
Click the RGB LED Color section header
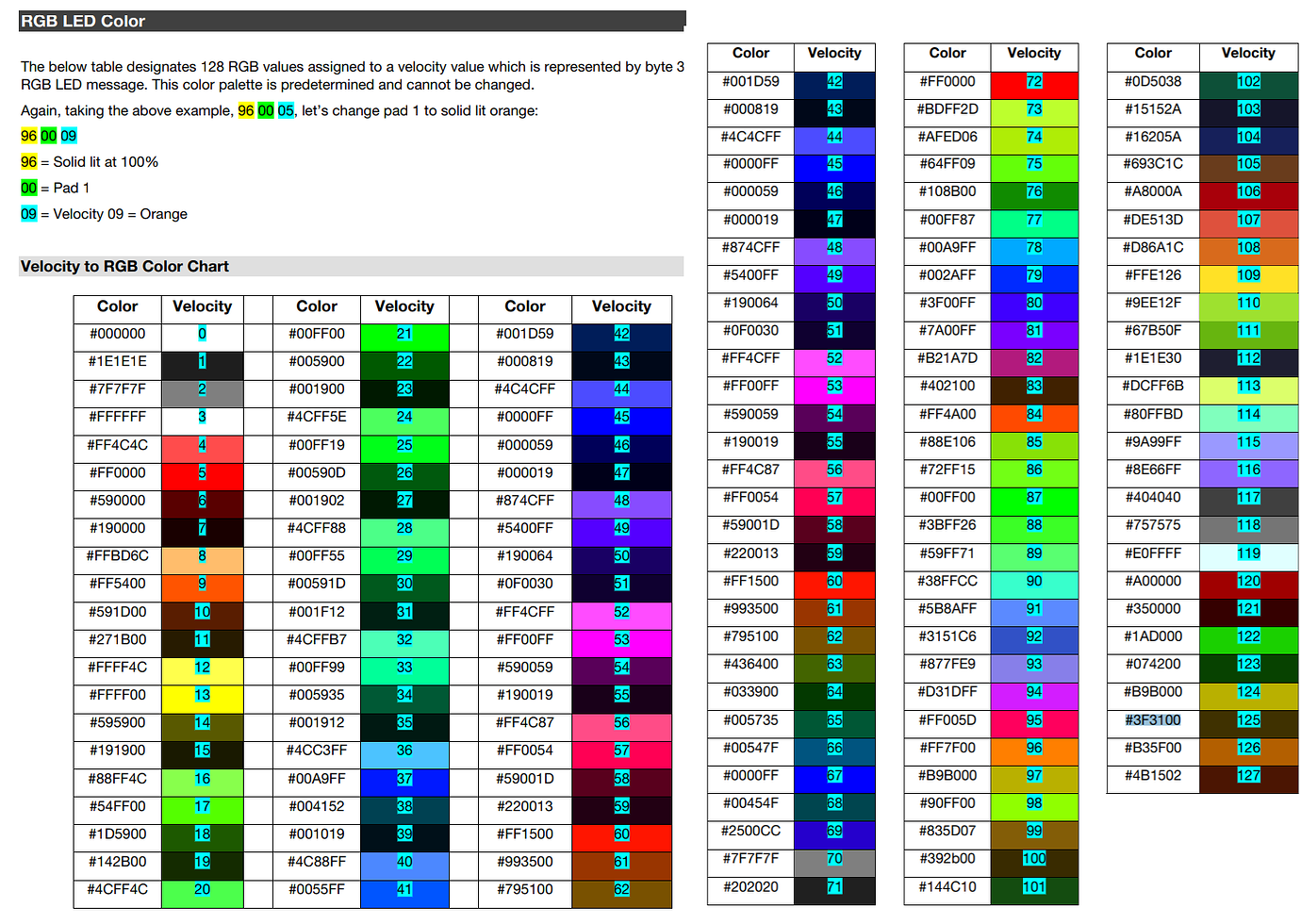click(85, 21)
